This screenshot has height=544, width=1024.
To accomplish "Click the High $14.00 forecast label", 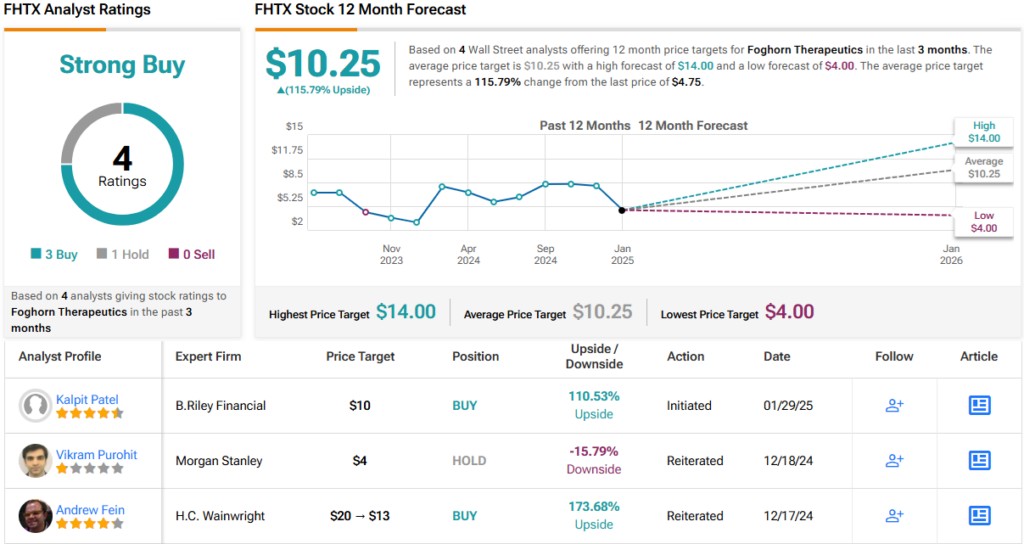I will pos(983,132).
